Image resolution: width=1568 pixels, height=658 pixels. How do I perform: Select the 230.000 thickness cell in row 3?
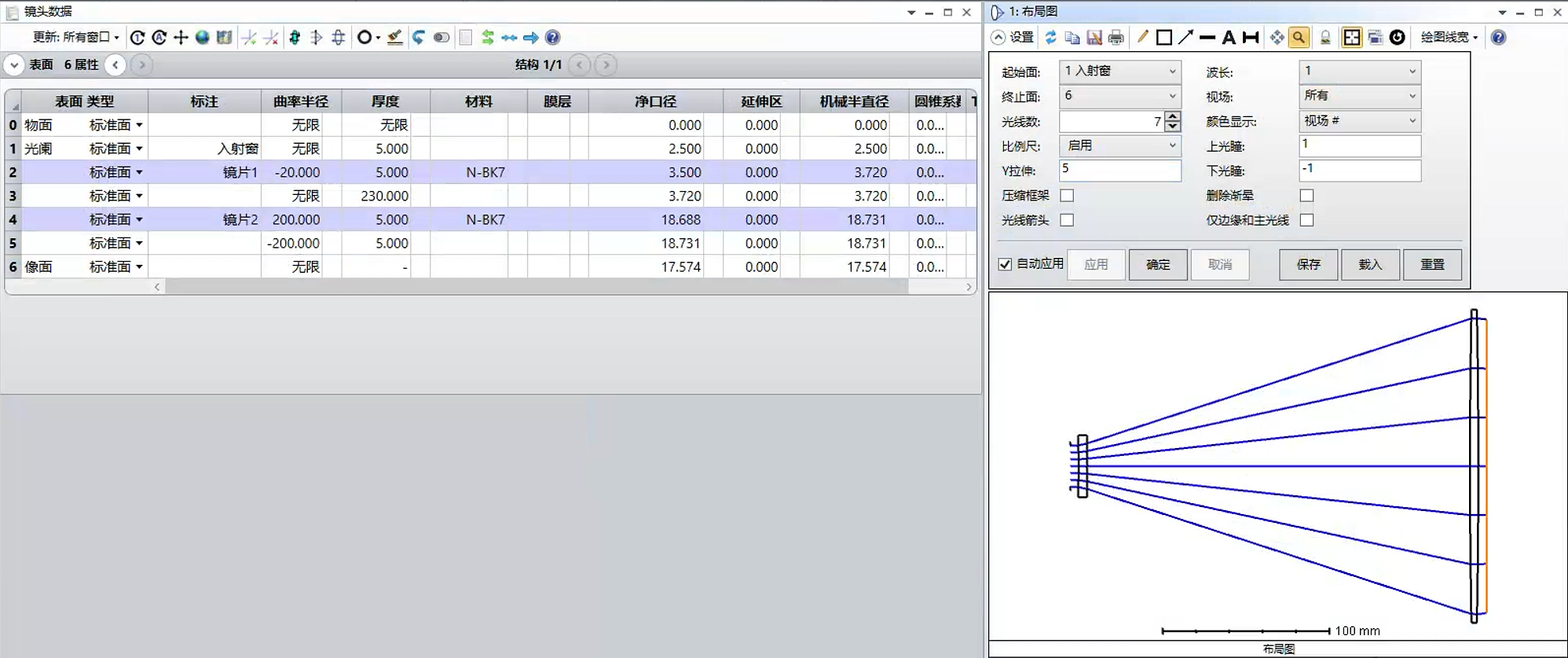pyautogui.click(x=376, y=196)
